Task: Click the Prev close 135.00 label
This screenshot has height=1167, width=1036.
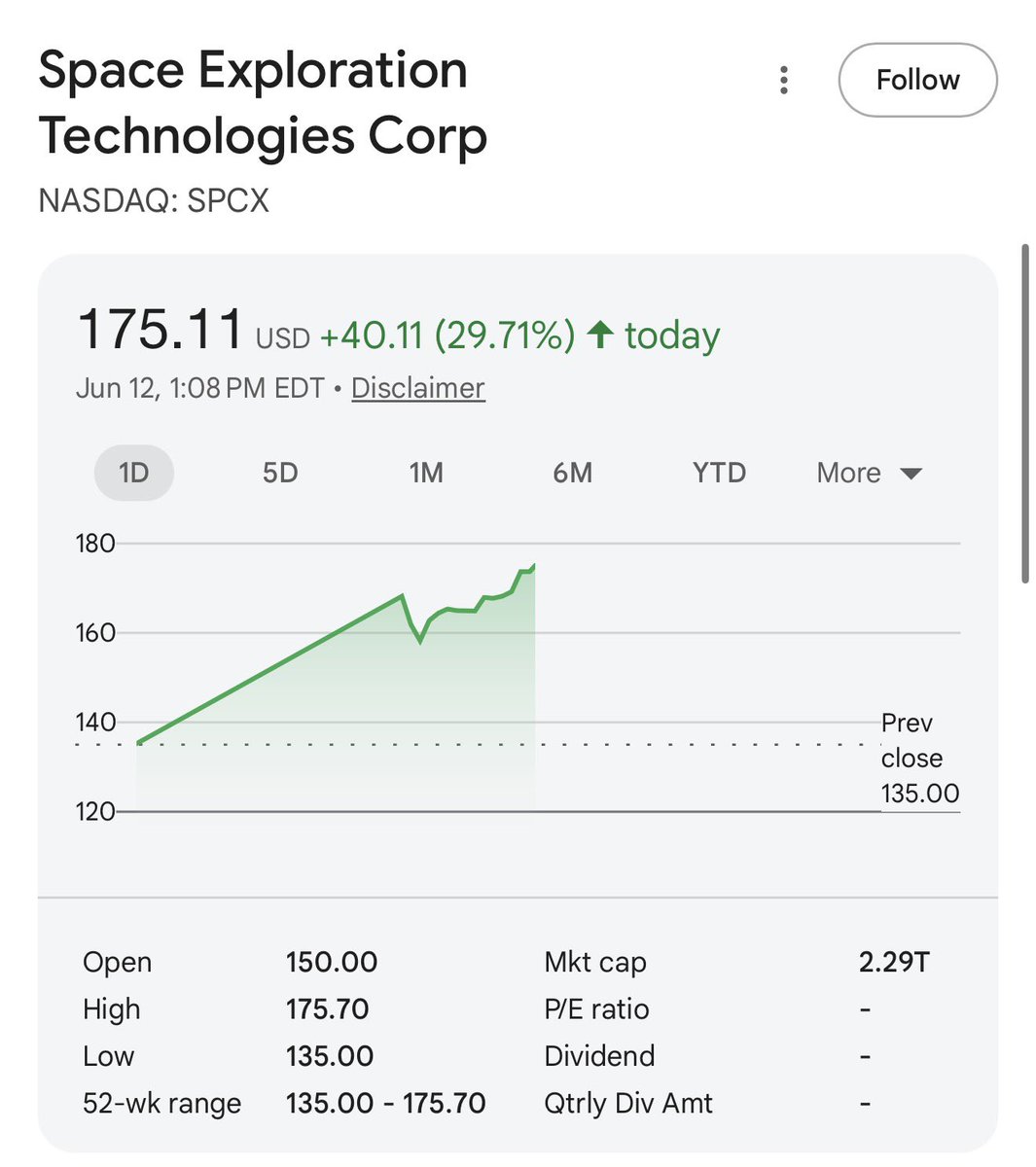Action: coord(919,759)
